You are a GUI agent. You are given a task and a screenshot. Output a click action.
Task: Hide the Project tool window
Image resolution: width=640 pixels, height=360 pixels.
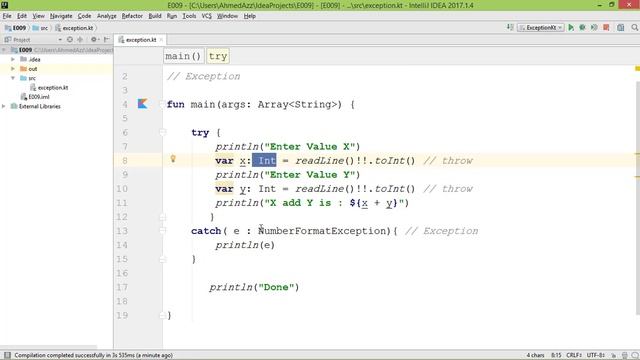[107, 40]
